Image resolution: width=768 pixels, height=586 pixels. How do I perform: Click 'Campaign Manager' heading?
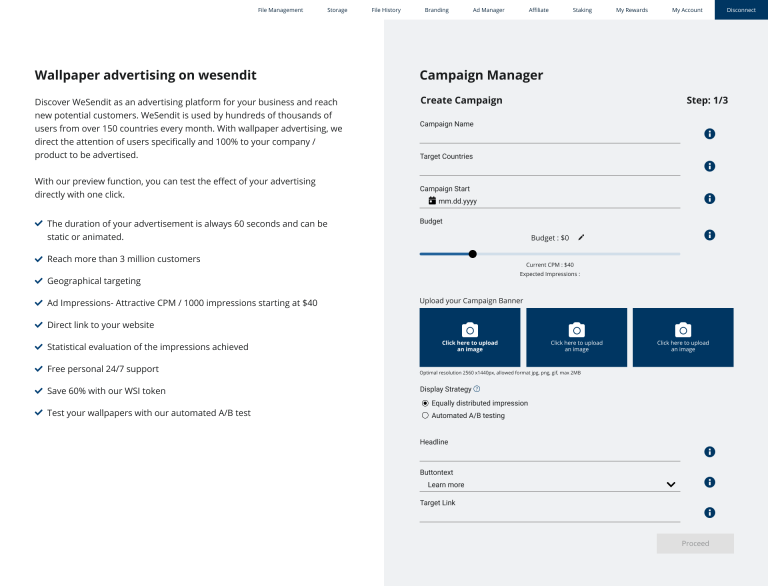[481, 75]
